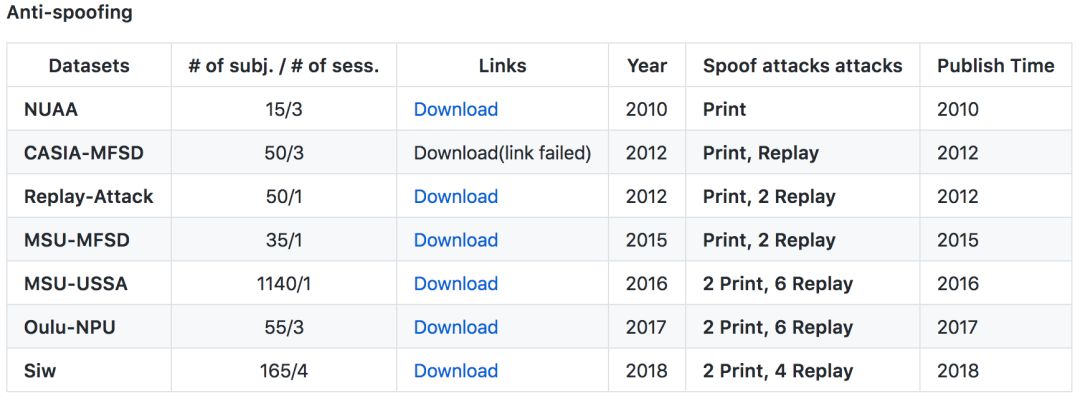
Task: Open the NUAA dataset Download link
Action: point(455,109)
